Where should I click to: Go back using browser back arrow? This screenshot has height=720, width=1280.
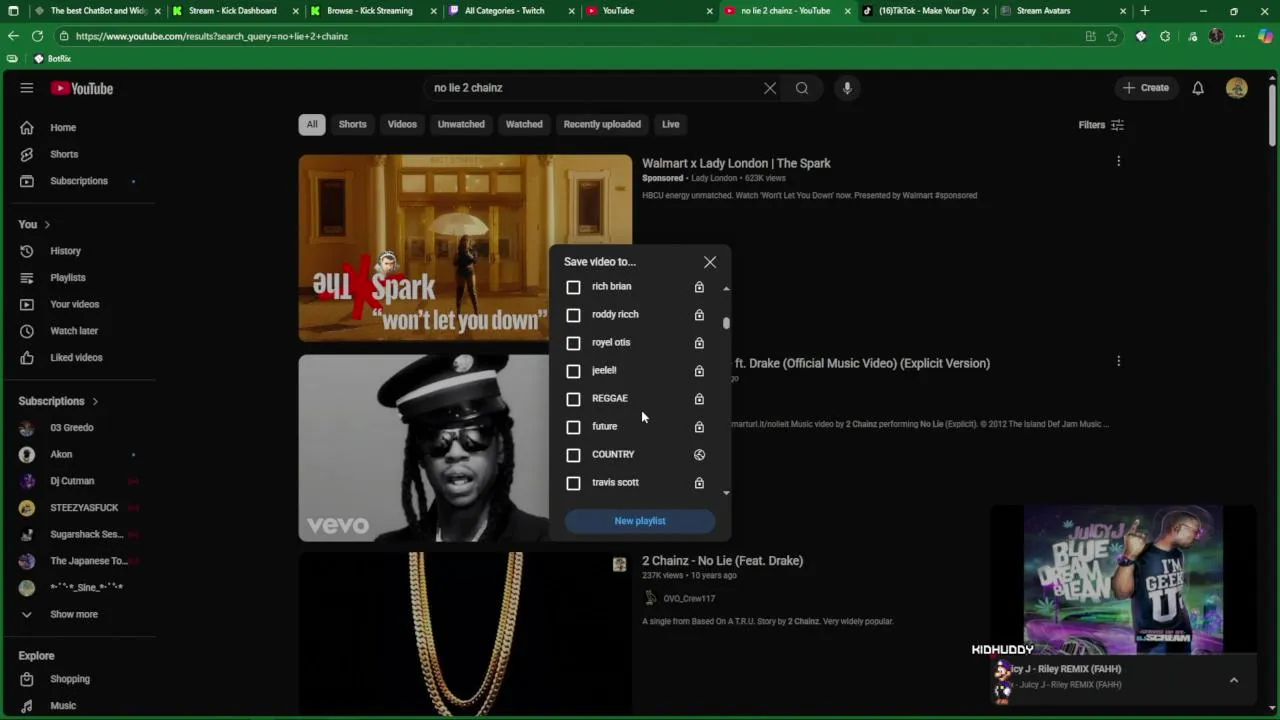click(13, 36)
